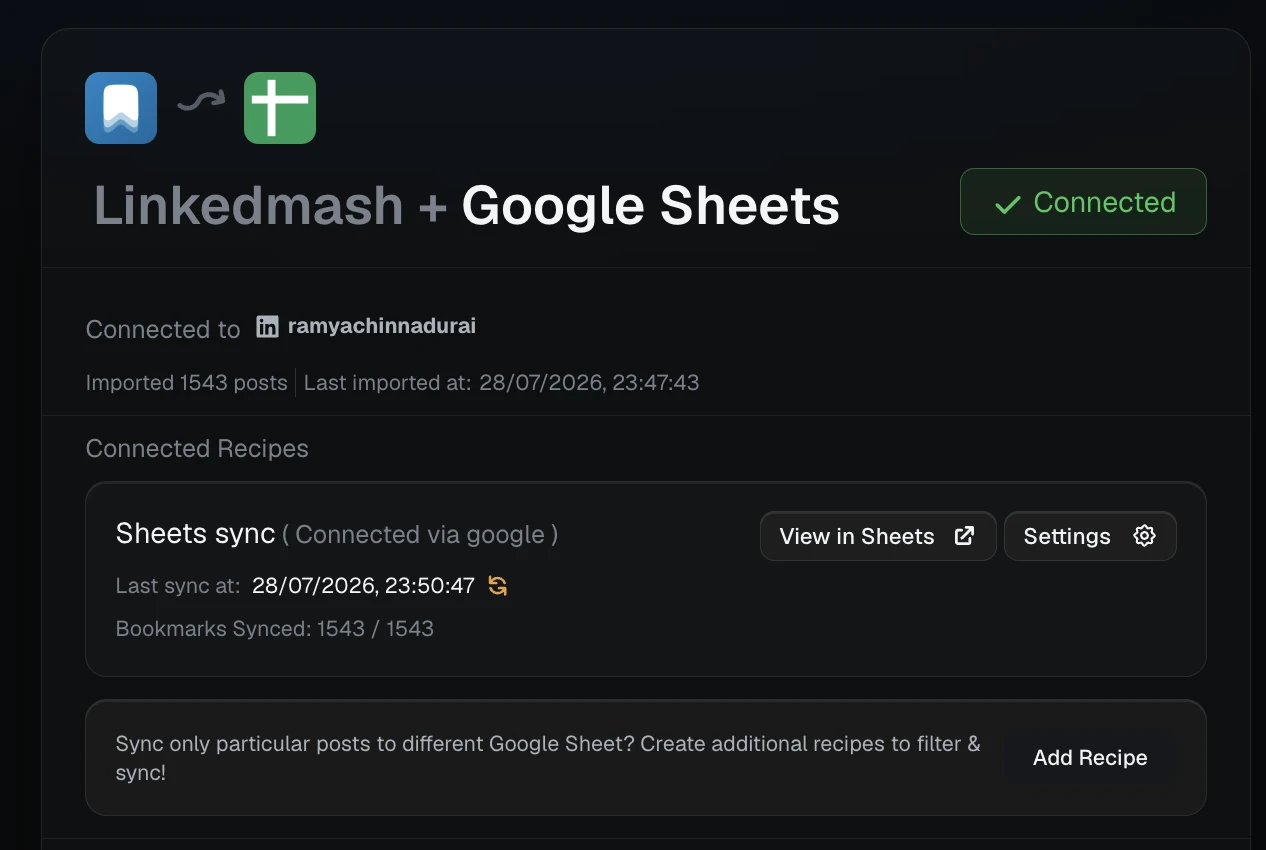Click the 'Sheets sync' recipe title

click(x=195, y=534)
